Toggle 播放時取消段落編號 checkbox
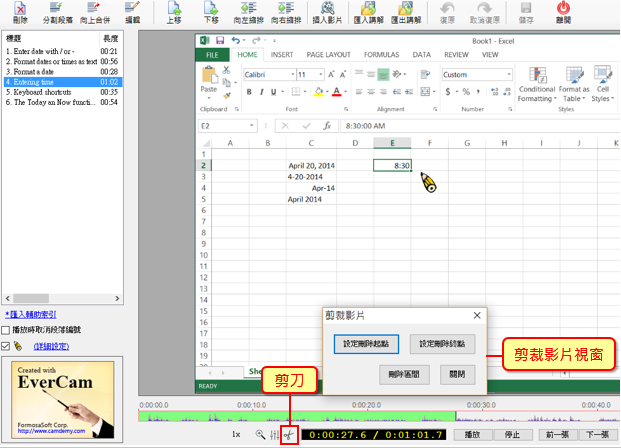 (x=8, y=329)
